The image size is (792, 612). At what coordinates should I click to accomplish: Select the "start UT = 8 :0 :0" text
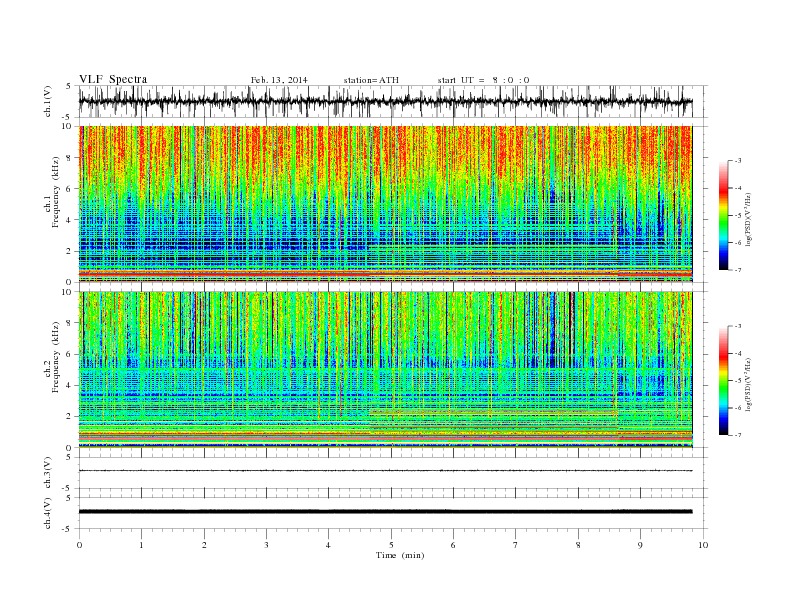tap(483, 80)
